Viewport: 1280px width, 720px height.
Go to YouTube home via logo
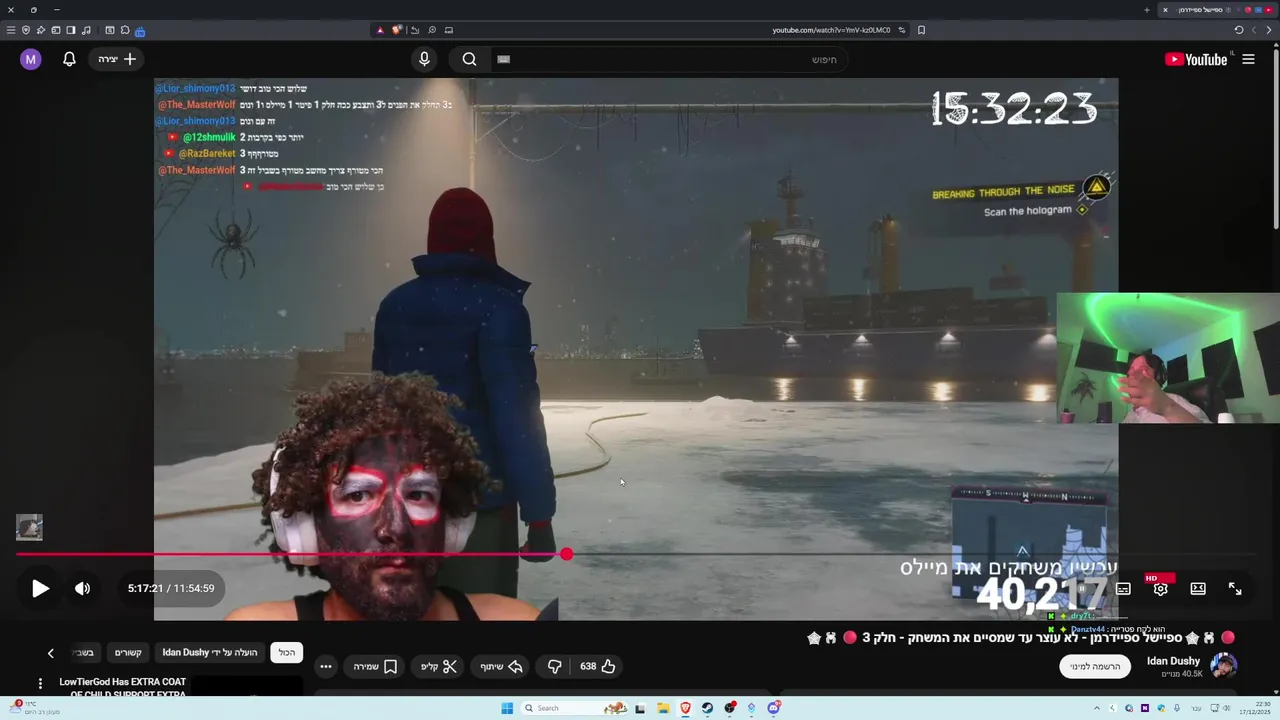coord(1196,59)
